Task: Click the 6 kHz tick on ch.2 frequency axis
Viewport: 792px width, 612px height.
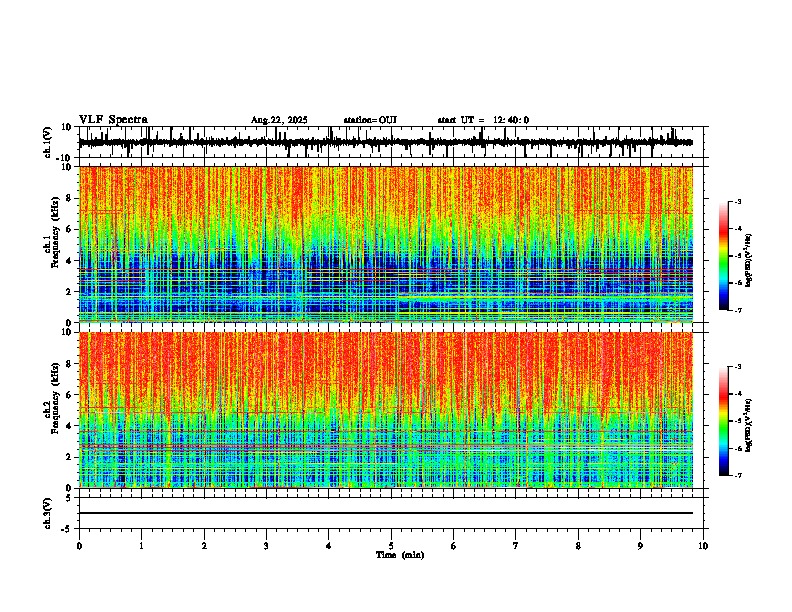Action: pyautogui.click(x=70, y=395)
